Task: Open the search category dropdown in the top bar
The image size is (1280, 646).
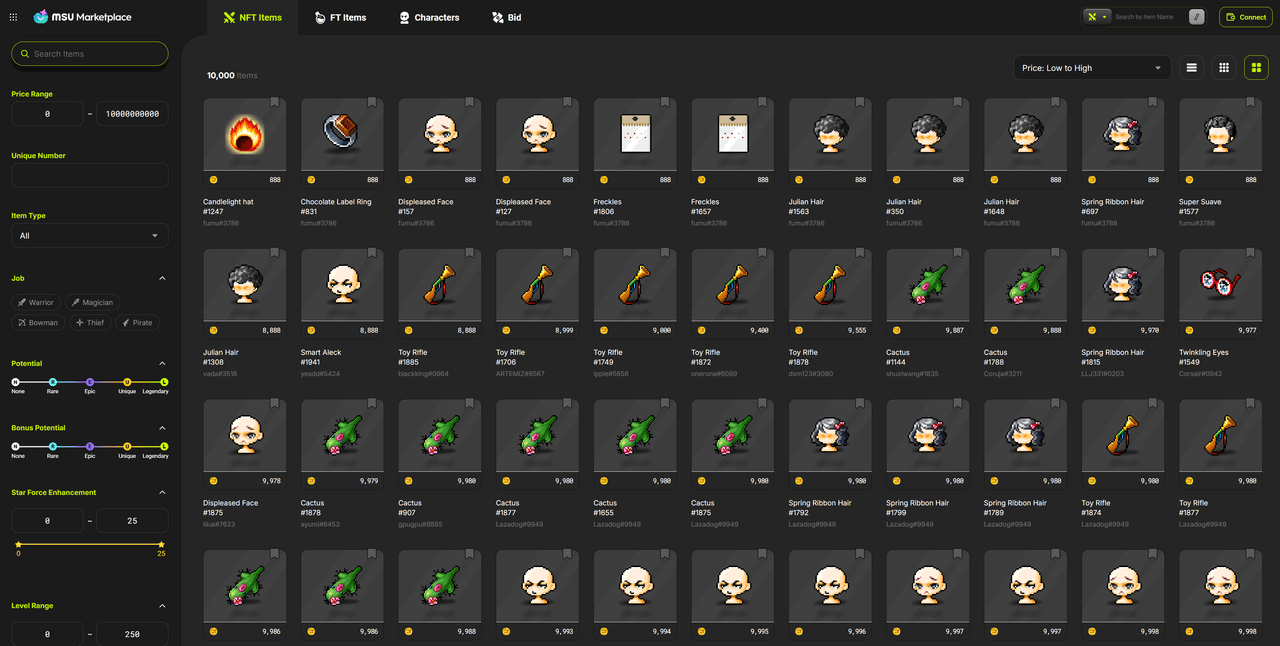Action: [x=1097, y=17]
